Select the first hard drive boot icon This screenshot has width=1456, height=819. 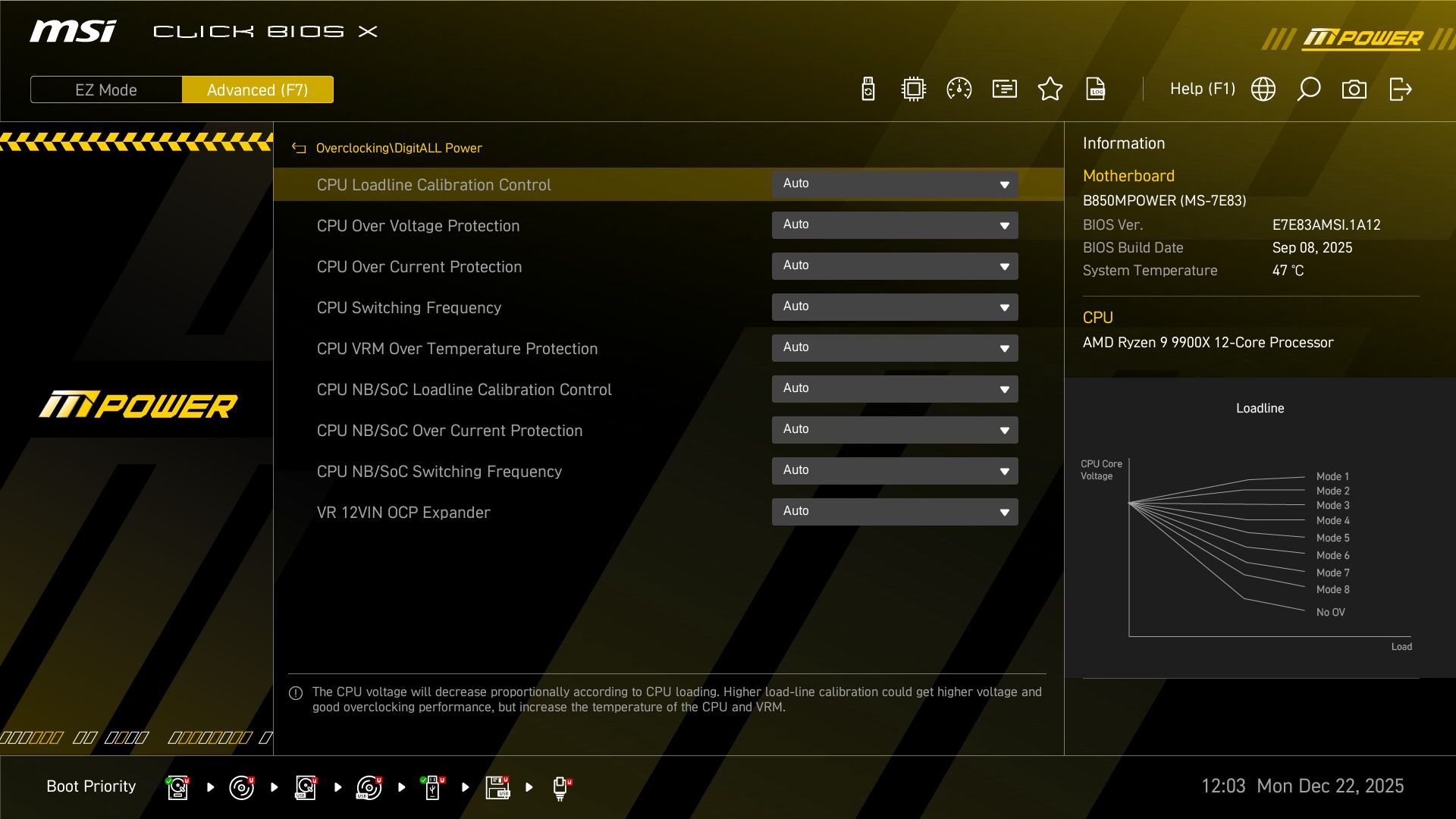coord(177,786)
